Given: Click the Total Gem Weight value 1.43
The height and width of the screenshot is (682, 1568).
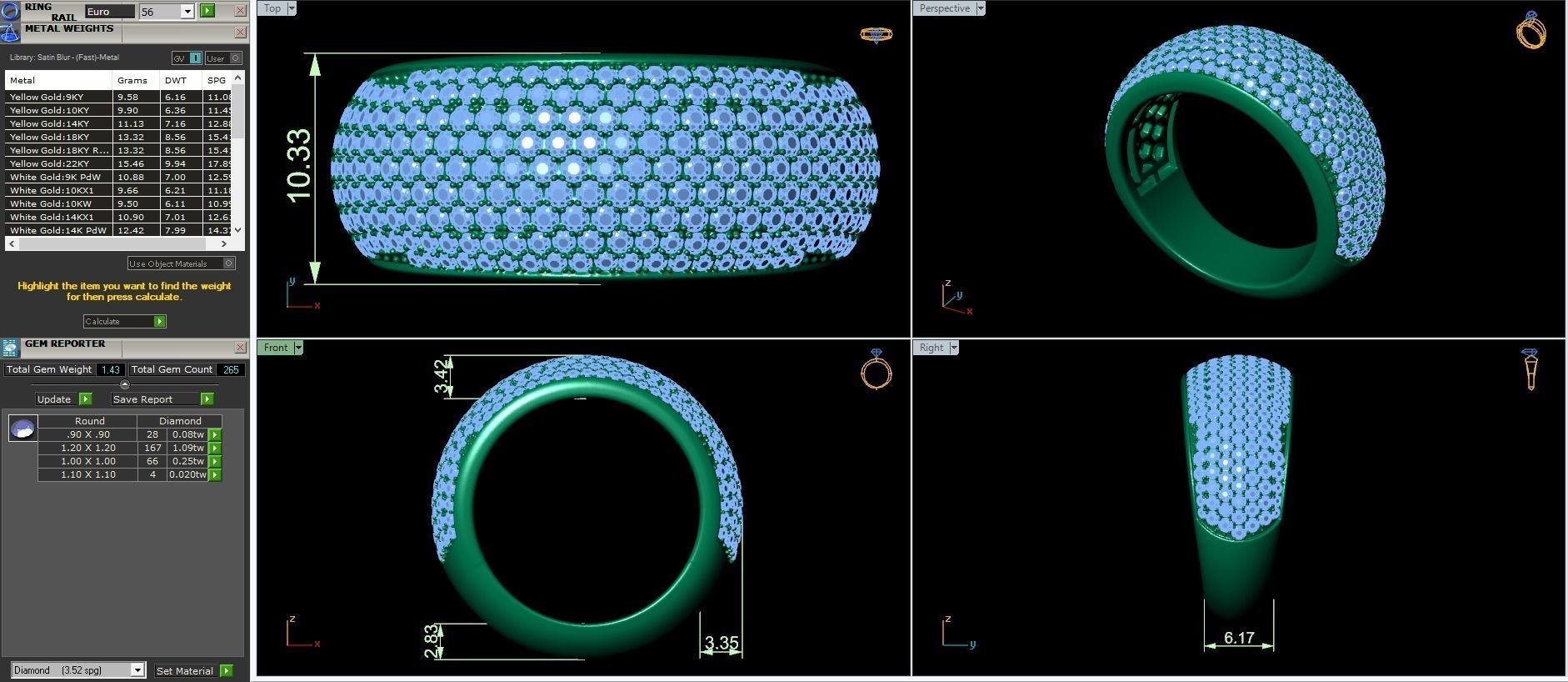Looking at the screenshot, I should [x=111, y=369].
